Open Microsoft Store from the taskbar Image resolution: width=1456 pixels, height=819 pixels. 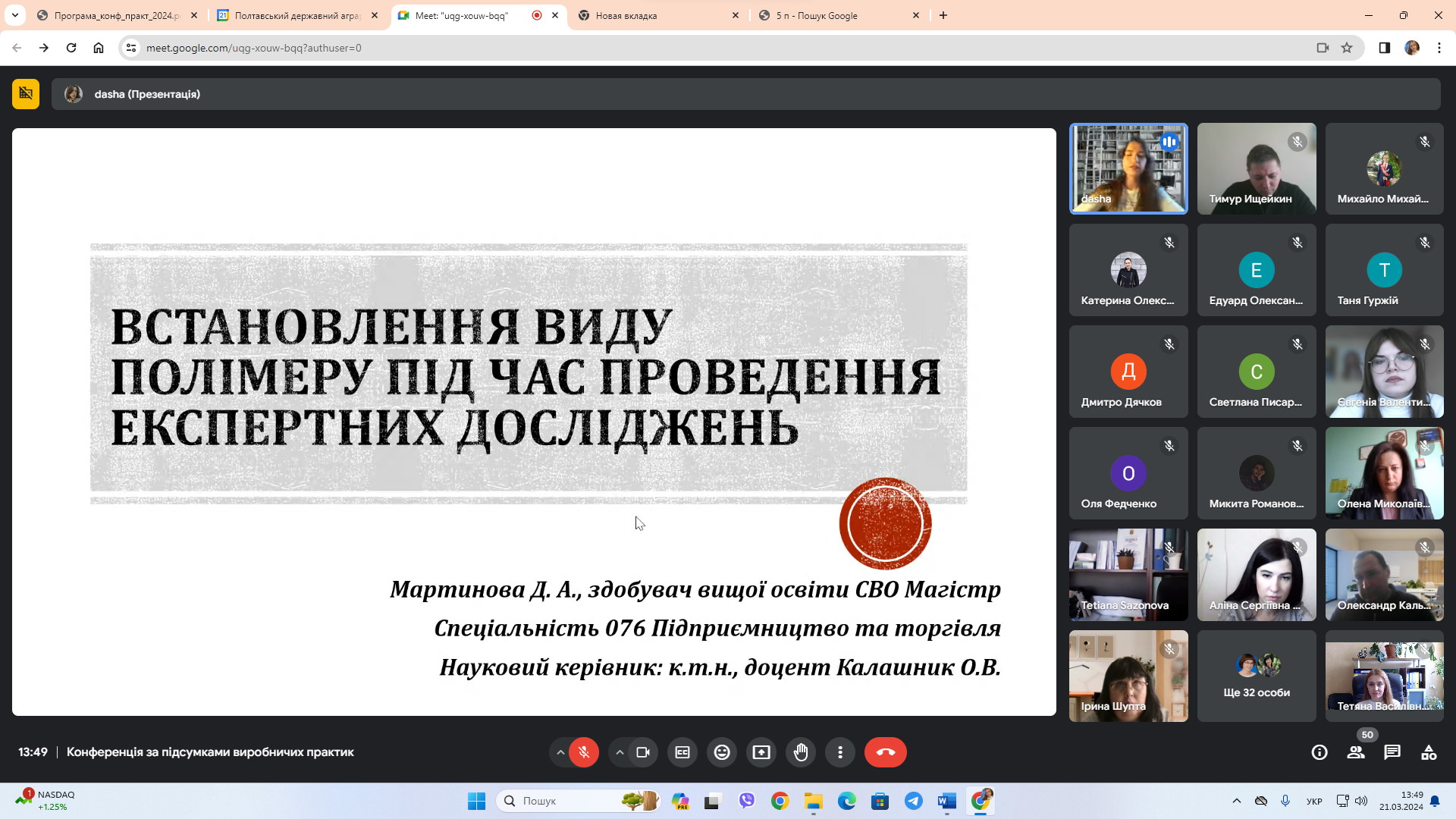pyautogui.click(x=880, y=801)
